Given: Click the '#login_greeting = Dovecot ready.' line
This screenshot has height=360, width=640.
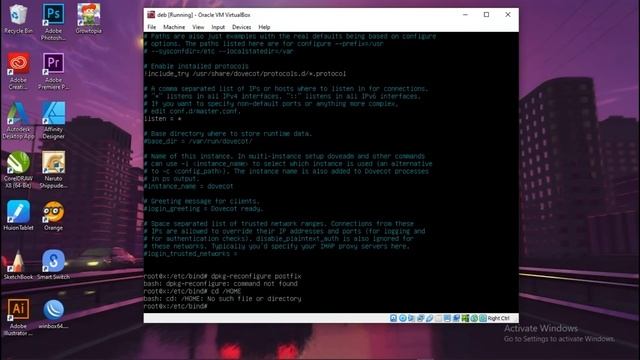Looking at the screenshot, I should (x=203, y=209).
